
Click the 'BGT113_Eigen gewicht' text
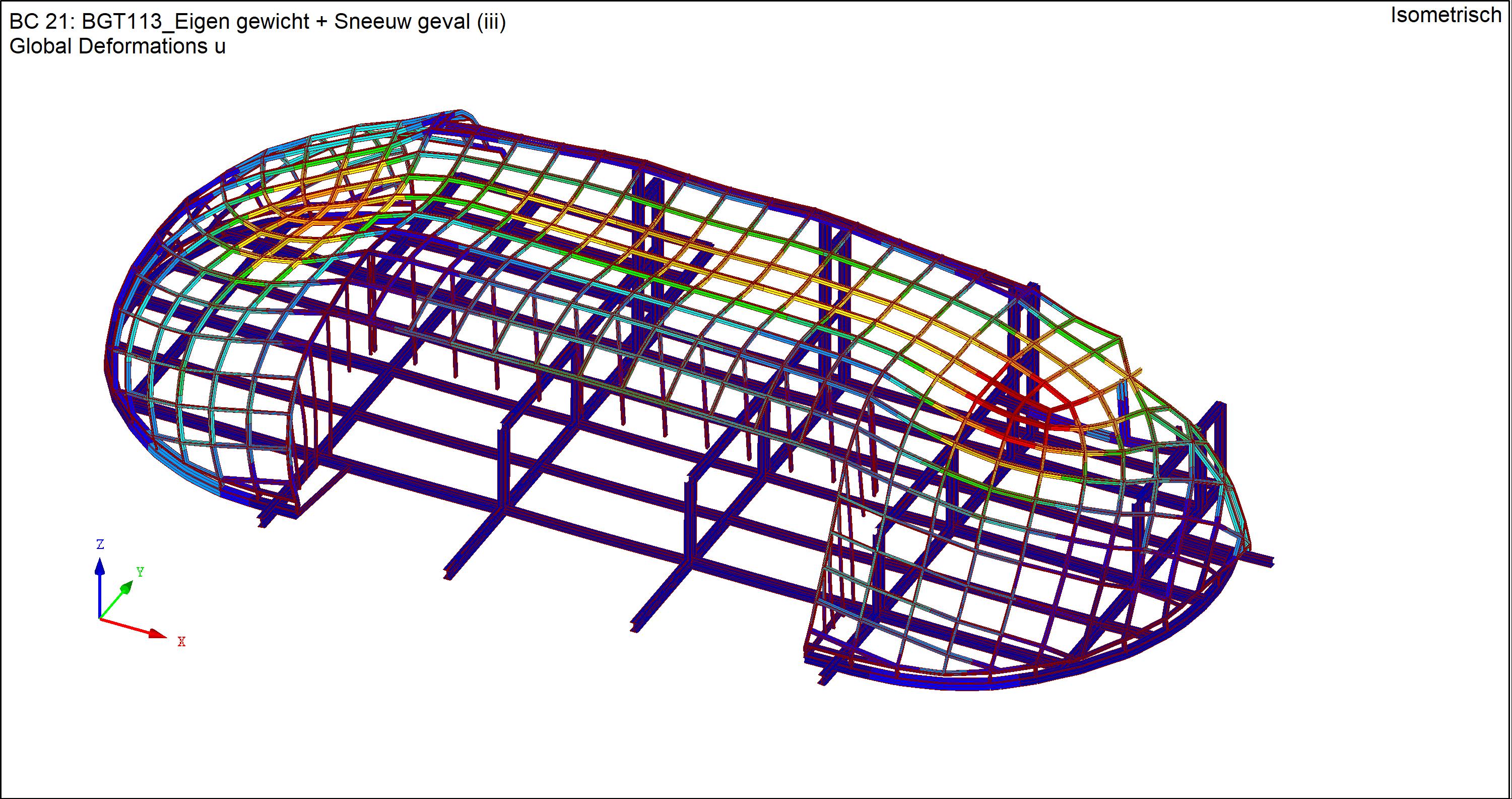click(195, 22)
